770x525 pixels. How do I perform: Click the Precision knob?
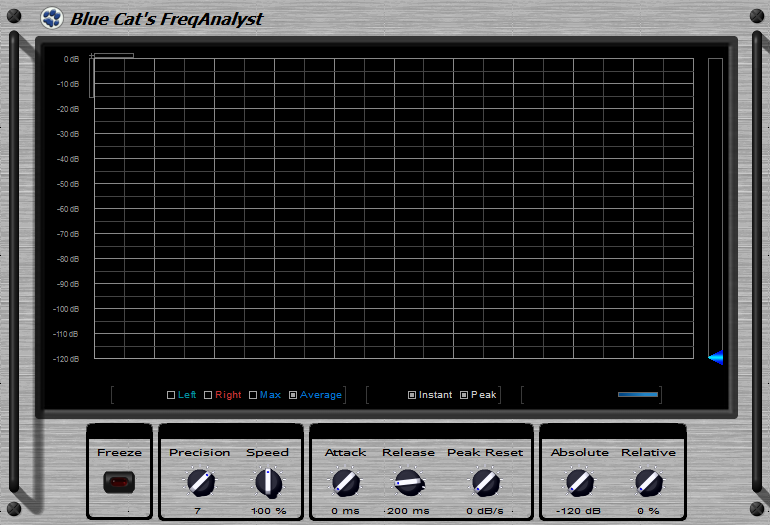tap(200, 482)
